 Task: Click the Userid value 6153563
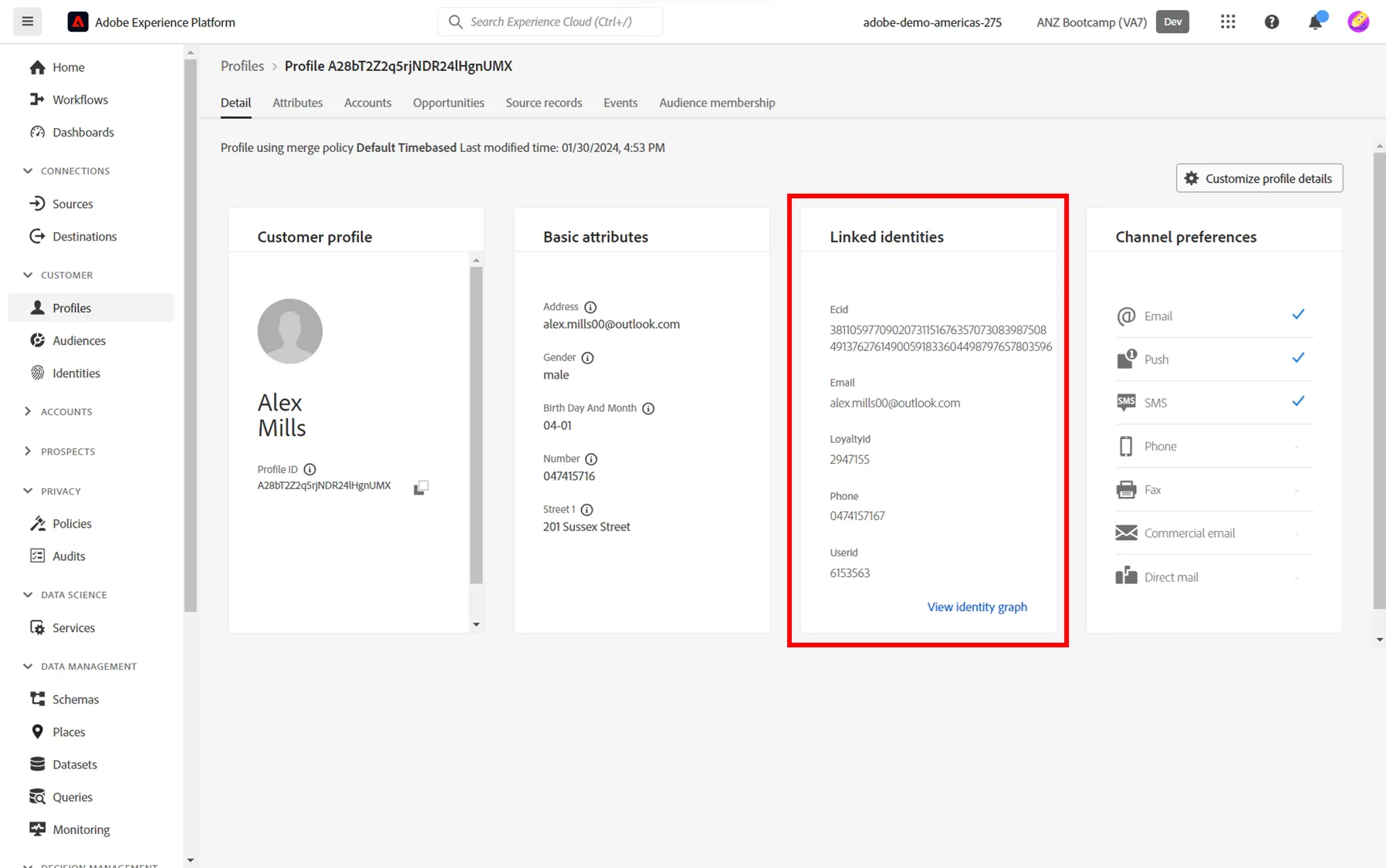coord(850,573)
